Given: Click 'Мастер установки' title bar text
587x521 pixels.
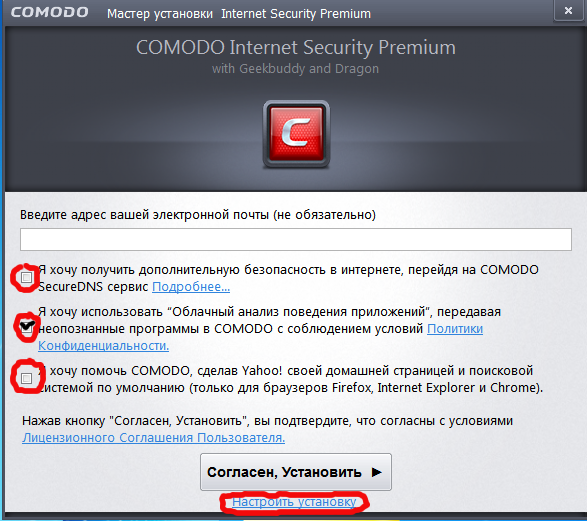Looking at the screenshot, I should pyautogui.click(x=160, y=14).
